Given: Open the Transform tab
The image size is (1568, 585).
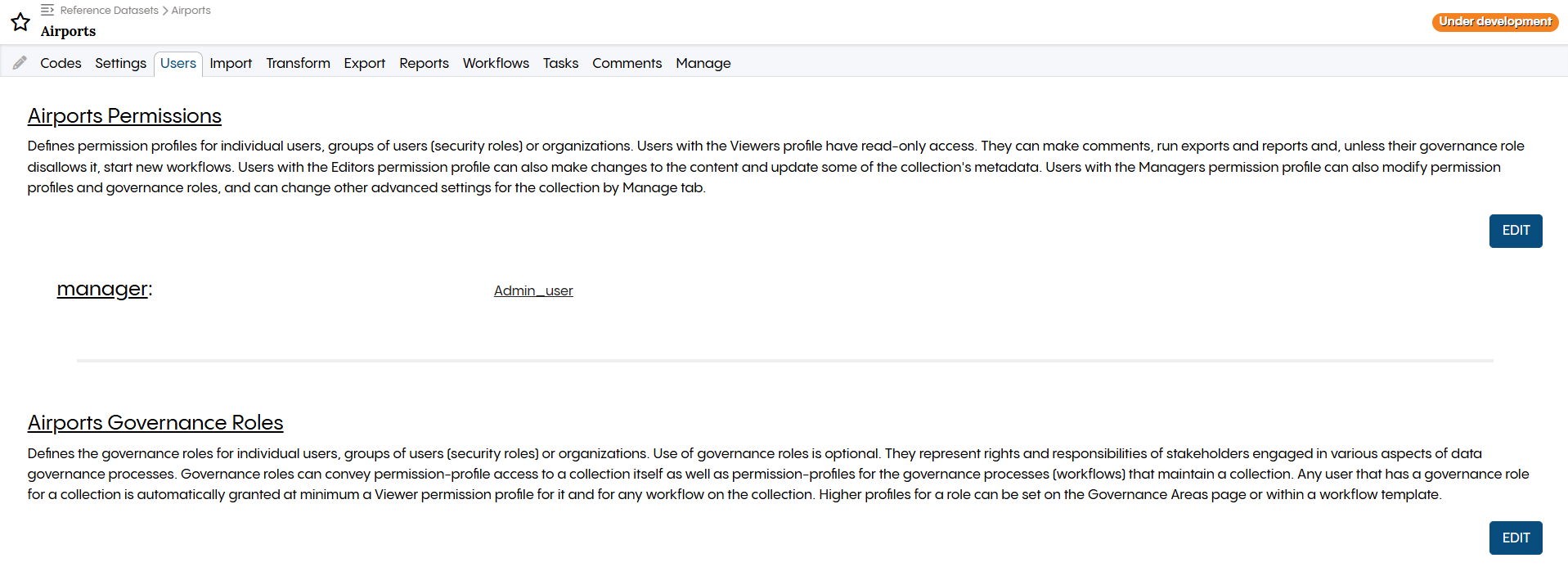Looking at the screenshot, I should (298, 63).
